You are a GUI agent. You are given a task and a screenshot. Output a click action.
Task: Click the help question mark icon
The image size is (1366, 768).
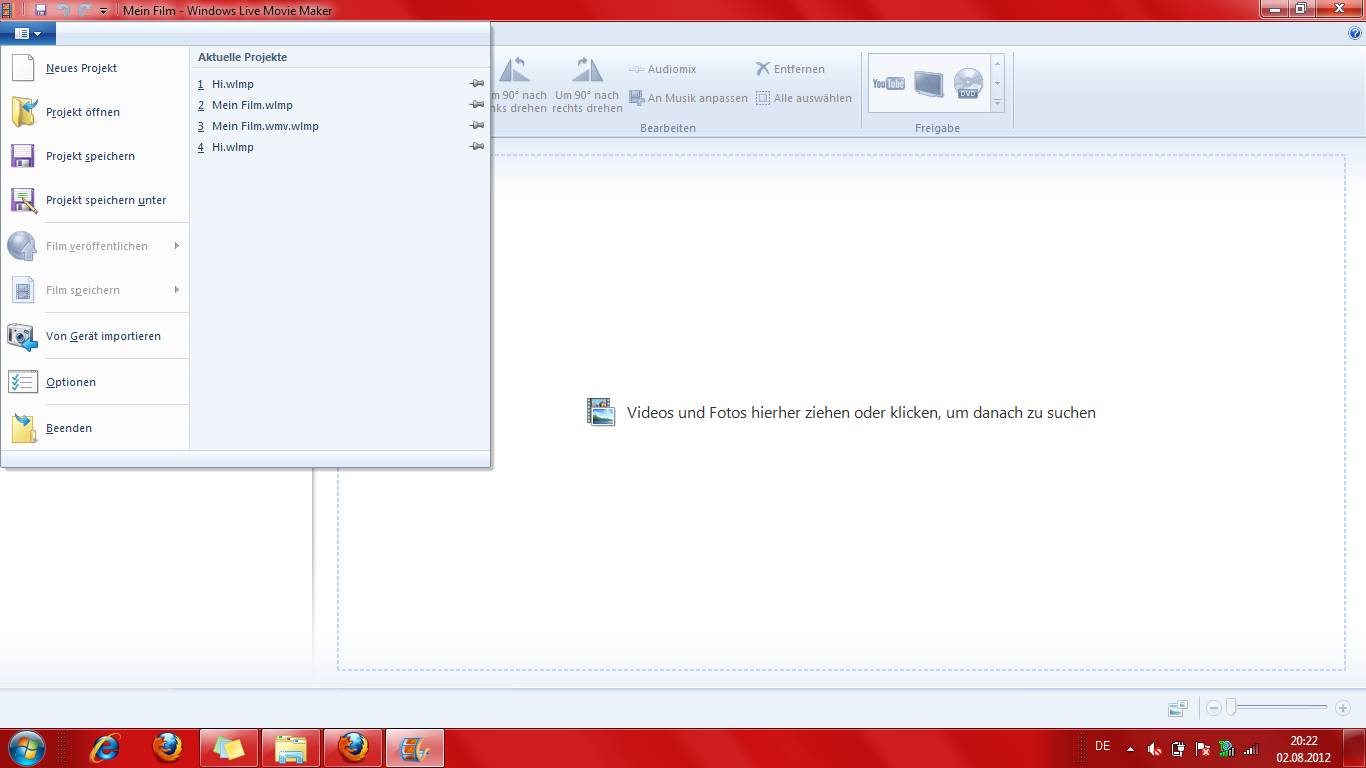point(1355,33)
